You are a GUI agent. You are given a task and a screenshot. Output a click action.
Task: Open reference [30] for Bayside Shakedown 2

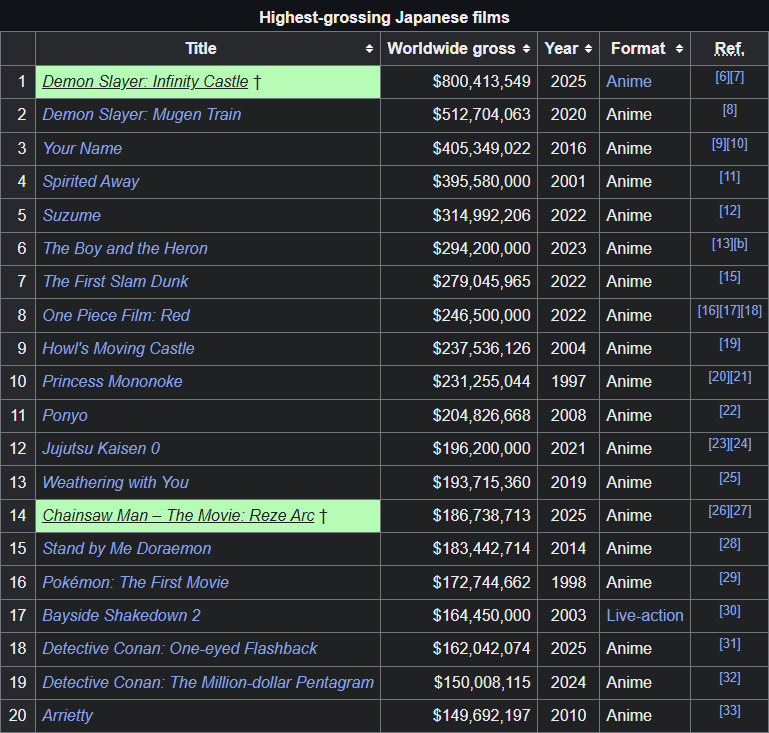730,611
